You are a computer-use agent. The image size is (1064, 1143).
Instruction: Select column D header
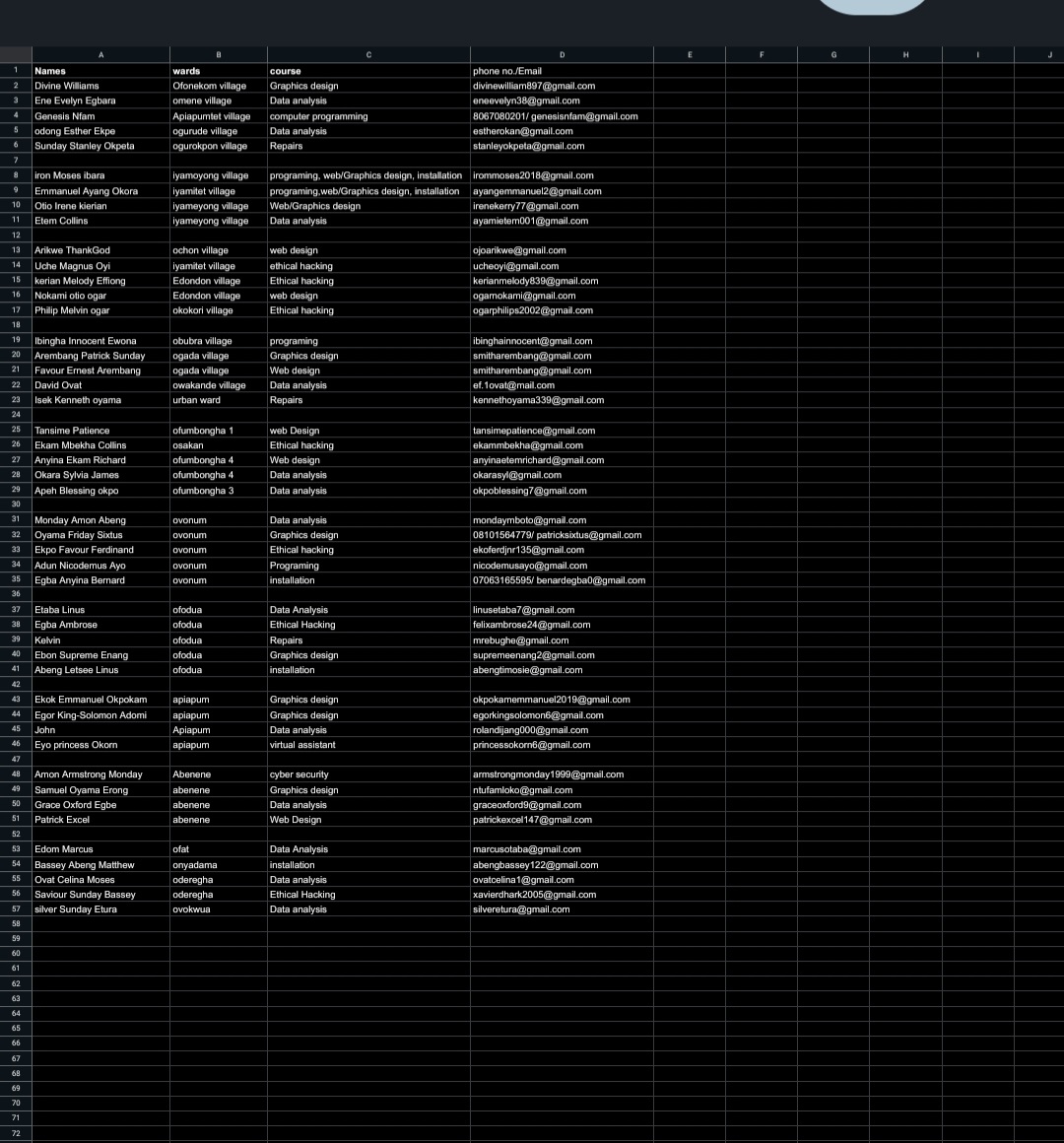[x=562, y=54]
